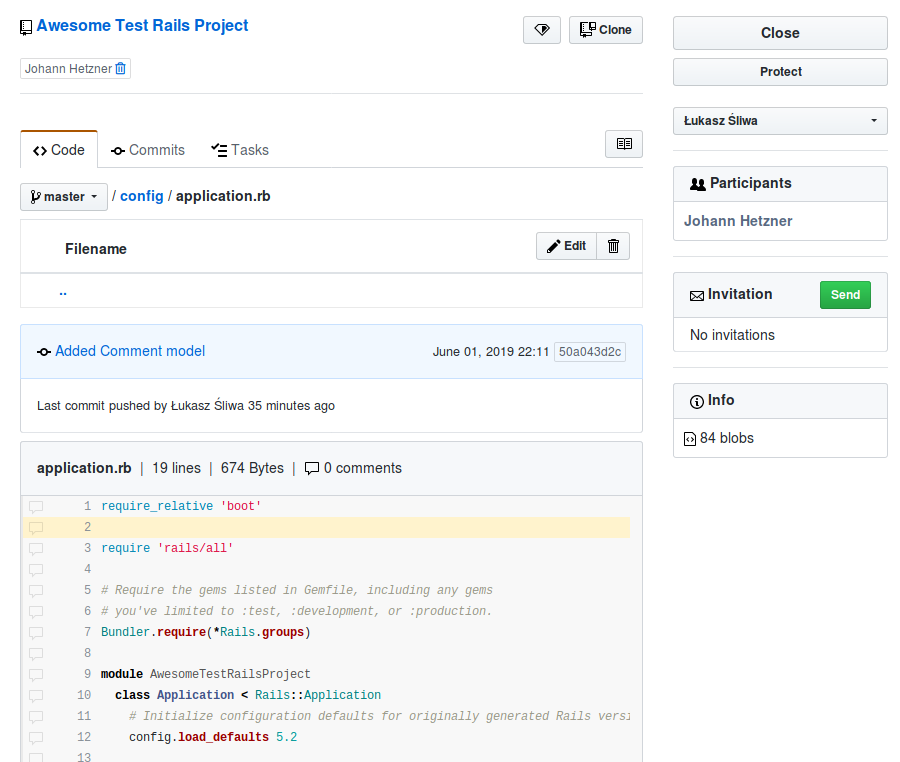
Task: Click the 84 blobs info entry
Action: click(x=719, y=438)
